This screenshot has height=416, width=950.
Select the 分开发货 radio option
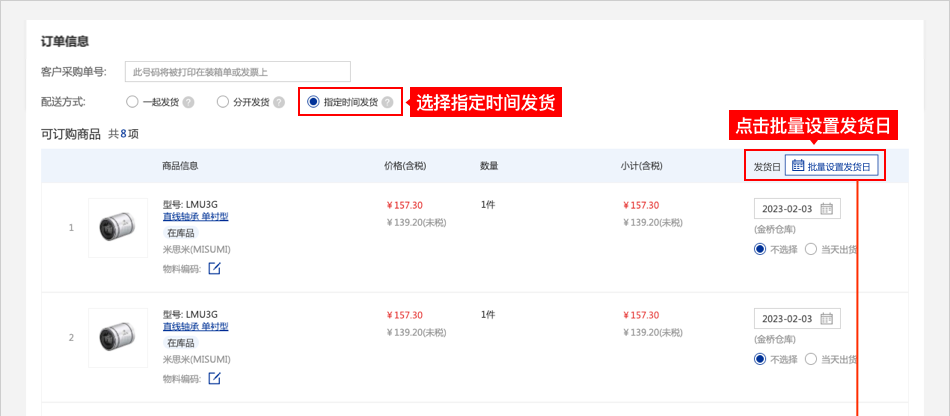223,102
